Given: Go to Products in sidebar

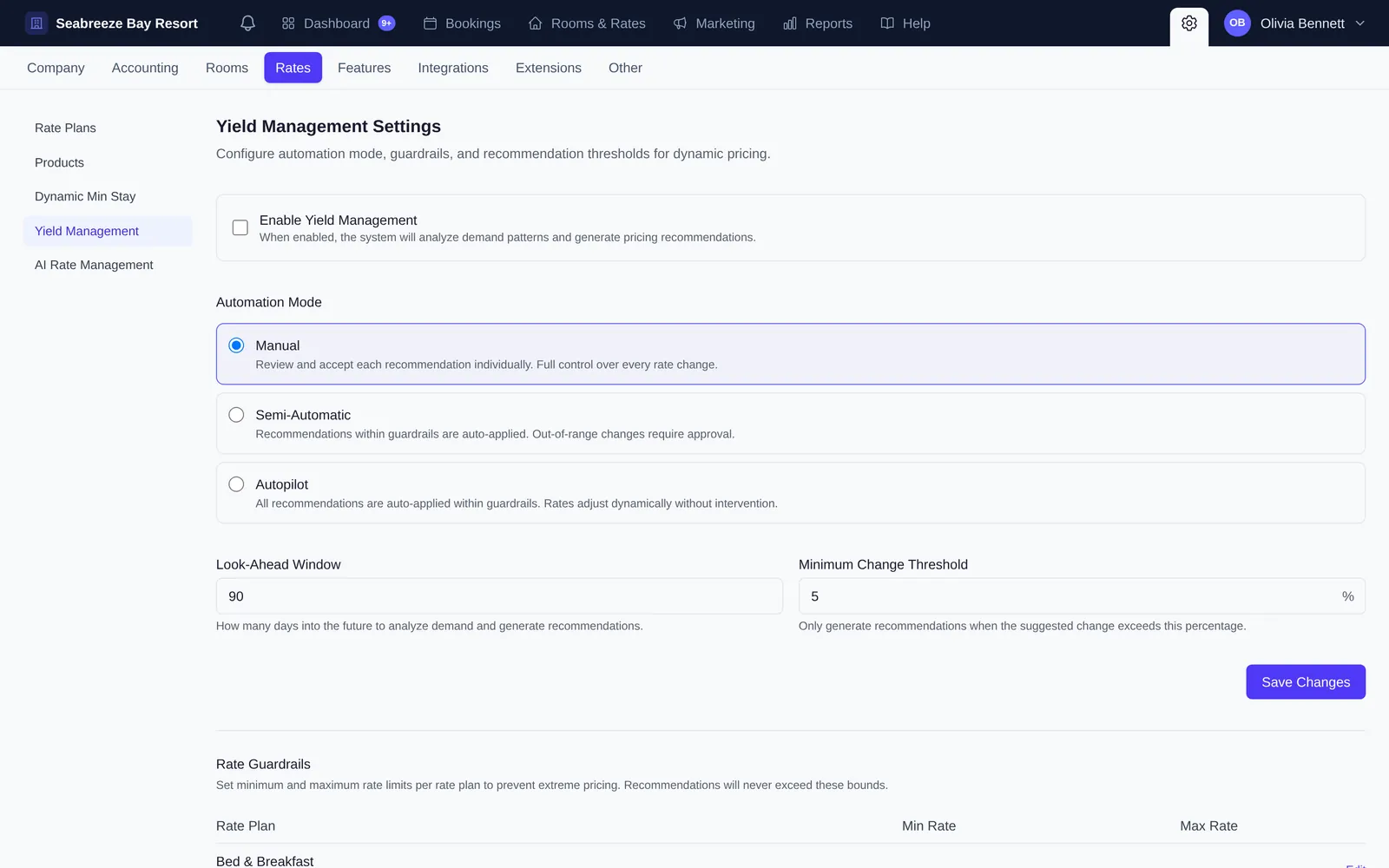Looking at the screenshot, I should [x=108, y=162].
